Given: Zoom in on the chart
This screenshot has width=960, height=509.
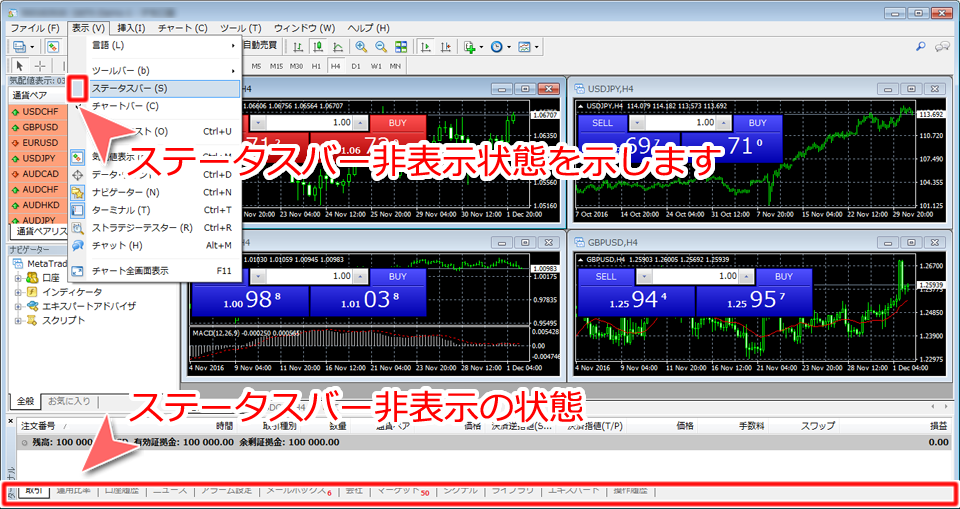Looking at the screenshot, I should [361, 47].
